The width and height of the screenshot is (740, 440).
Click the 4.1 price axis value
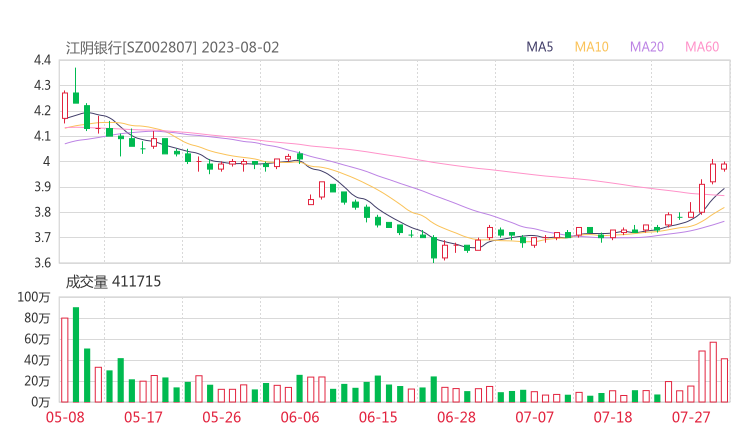[42, 136]
